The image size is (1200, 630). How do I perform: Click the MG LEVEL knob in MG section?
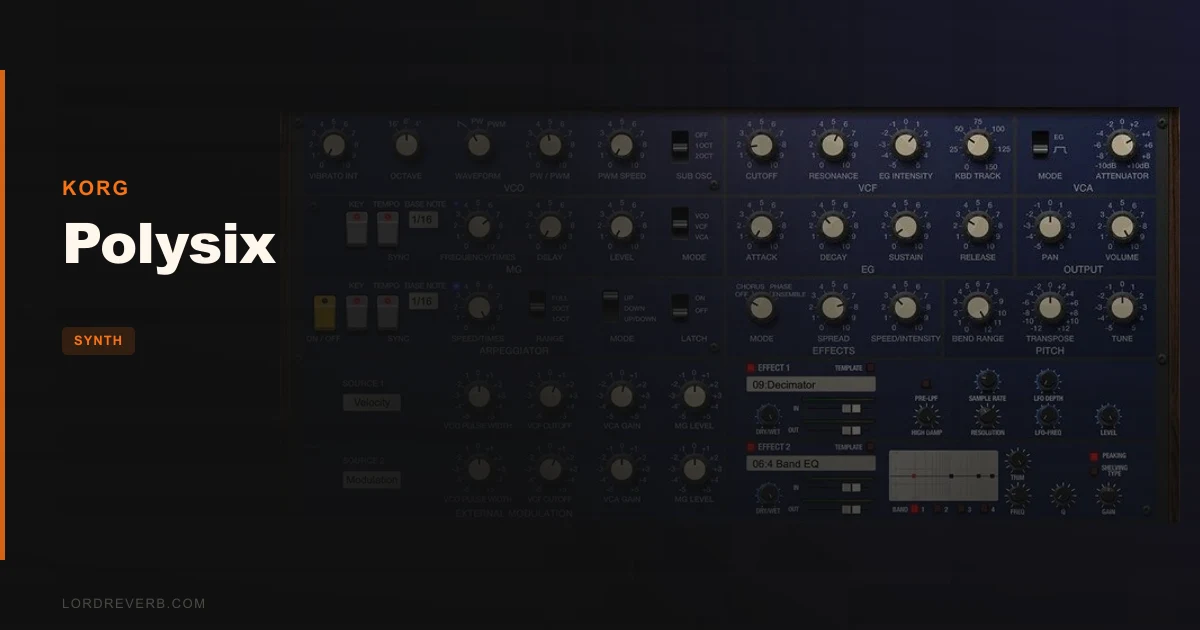pyautogui.click(x=622, y=227)
